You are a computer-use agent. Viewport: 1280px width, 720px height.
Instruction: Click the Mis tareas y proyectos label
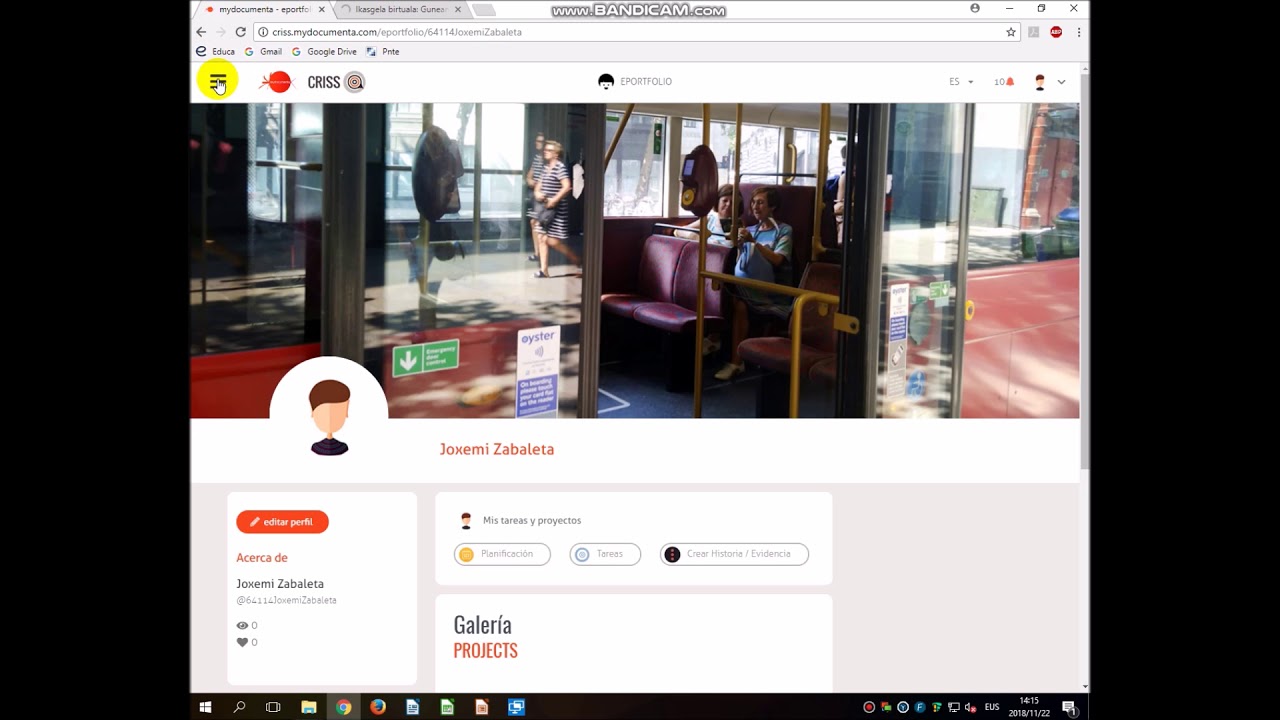(x=532, y=520)
